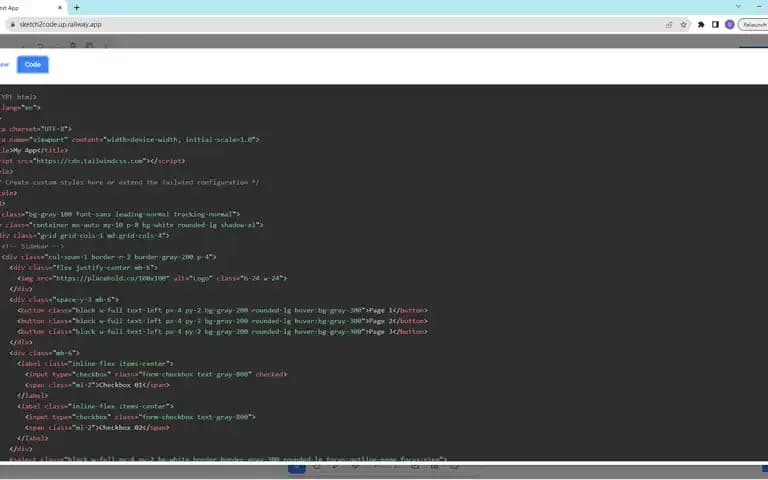768x480 pixels.
Task: Click the placehold.co img src line
Action: click(x=152, y=278)
